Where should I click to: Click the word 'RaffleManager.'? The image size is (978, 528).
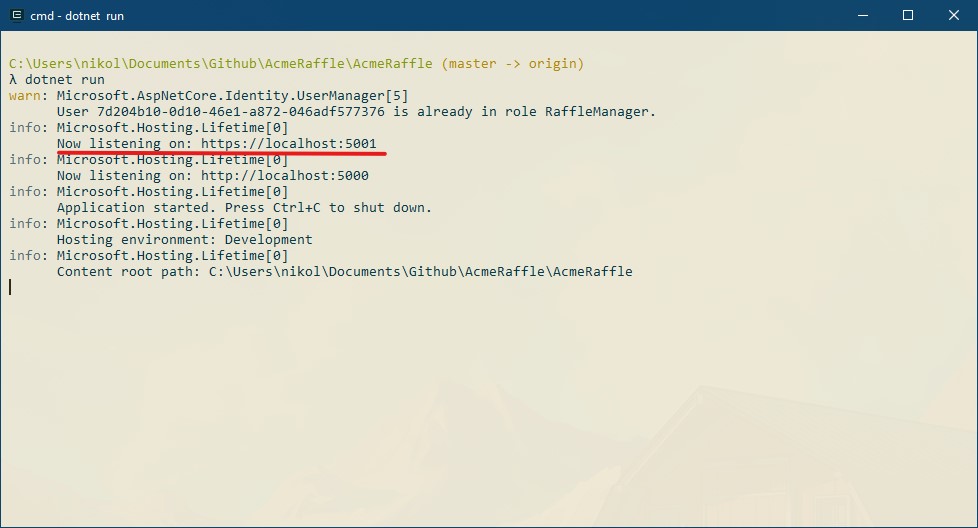[601, 112]
